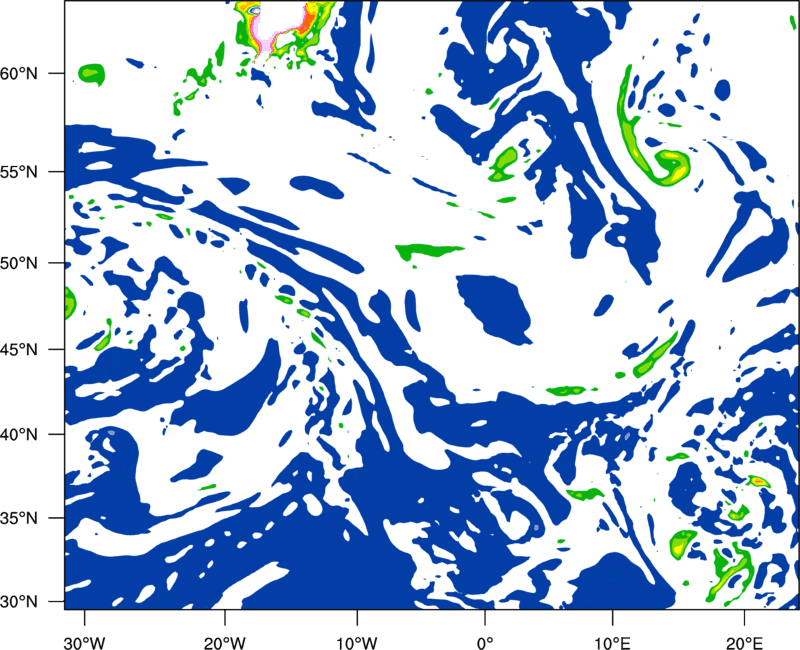Click the green blob at 60°N 30°W

[x=91, y=74]
